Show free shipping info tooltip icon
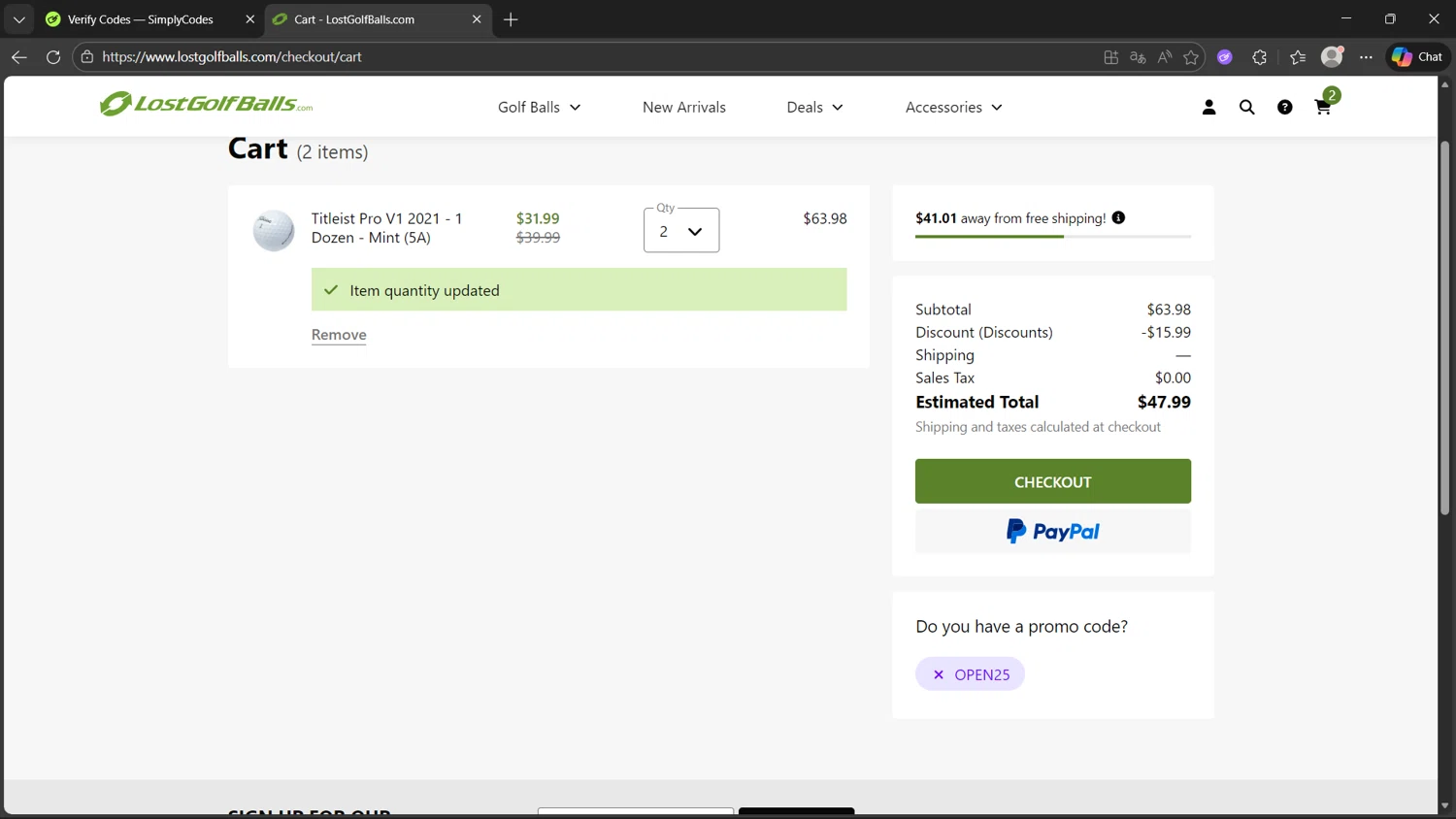Viewport: 1456px width, 819px height. tap(1118, 217)
